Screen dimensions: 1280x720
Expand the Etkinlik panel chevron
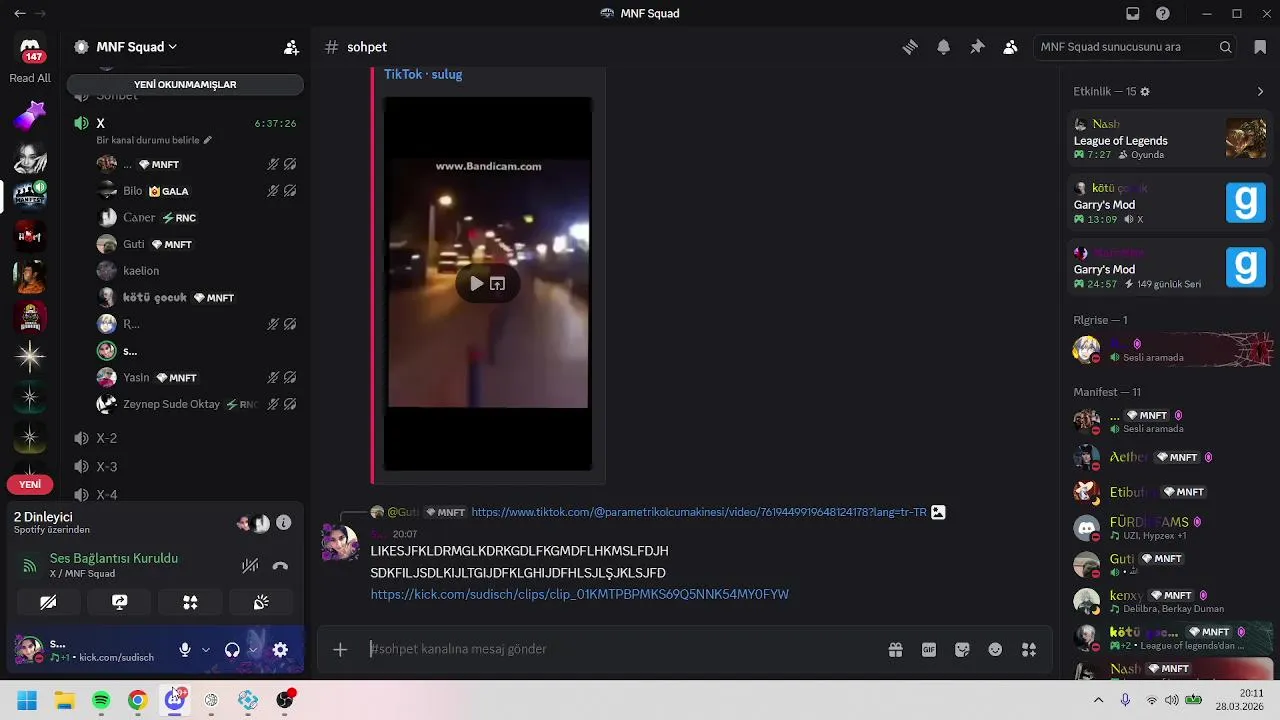1260,92
